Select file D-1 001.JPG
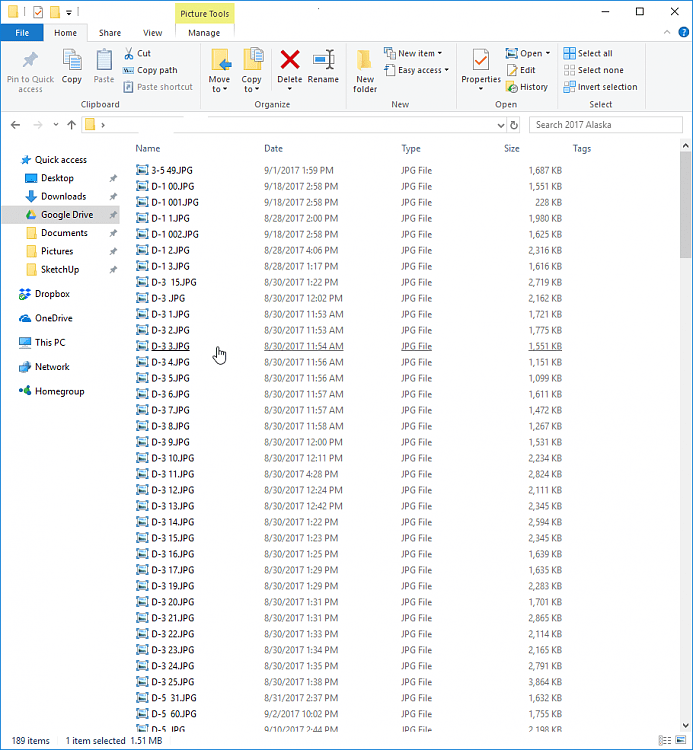 175,202
